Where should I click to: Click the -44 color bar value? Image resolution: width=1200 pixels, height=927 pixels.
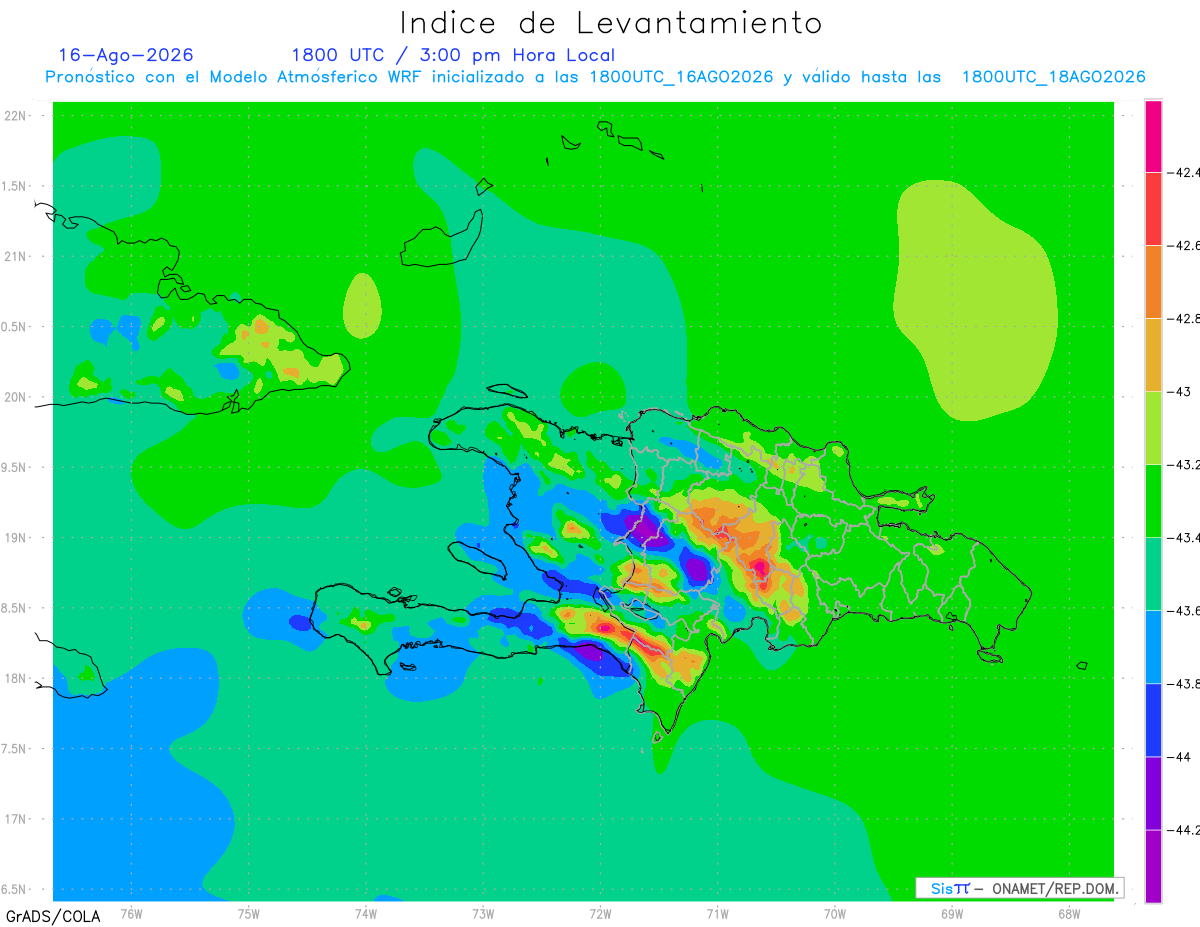click(1181, 757)
